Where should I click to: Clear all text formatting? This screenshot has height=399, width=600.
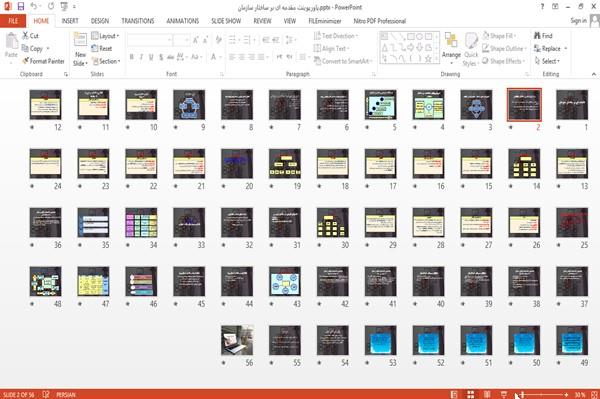click(218, 40)
